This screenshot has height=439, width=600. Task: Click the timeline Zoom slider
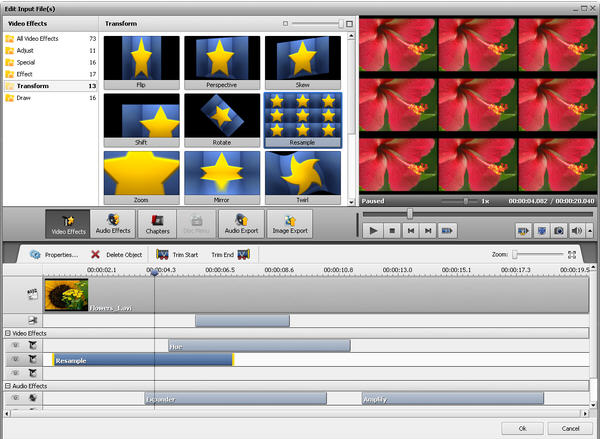coord(516,255)
